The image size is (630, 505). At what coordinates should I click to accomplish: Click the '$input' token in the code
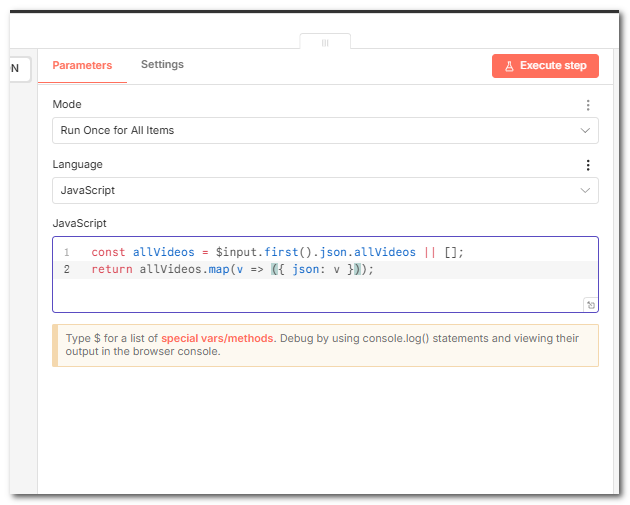point(236,252)
